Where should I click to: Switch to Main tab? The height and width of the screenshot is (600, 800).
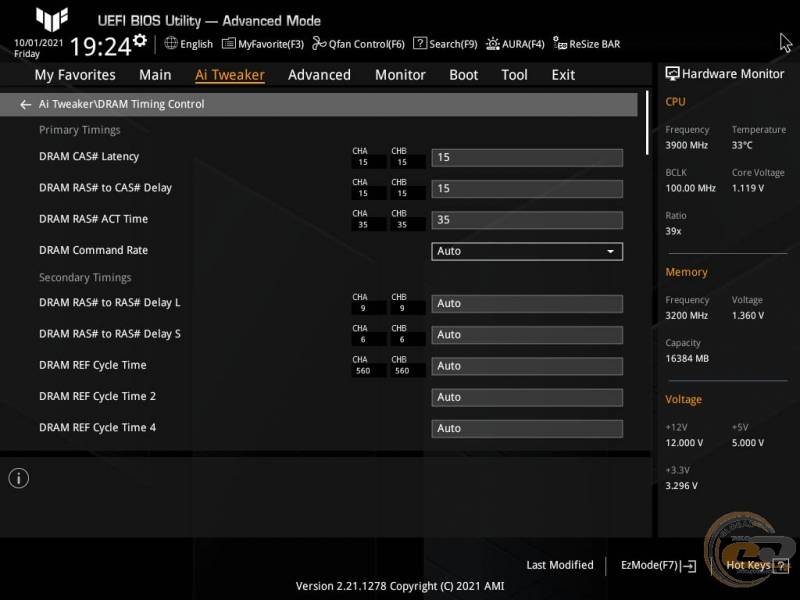pyautogui.click(x=155, y=75)
